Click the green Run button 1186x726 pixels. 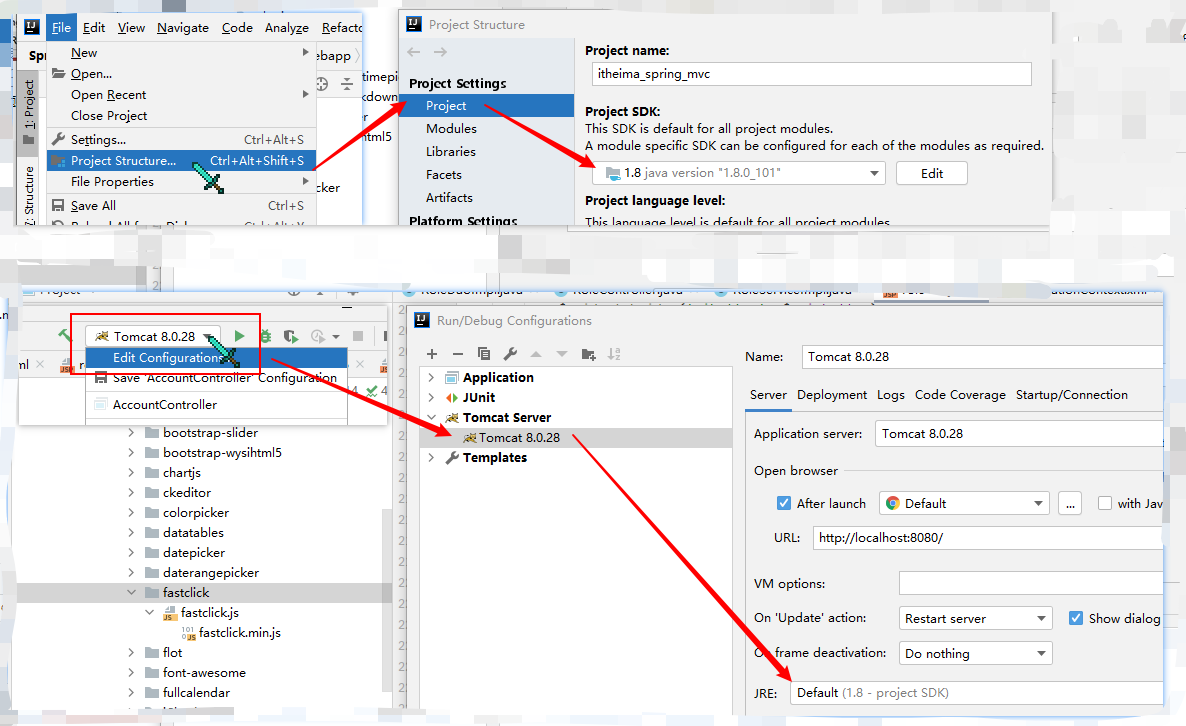pyautogui.click(x=239, y=337)
